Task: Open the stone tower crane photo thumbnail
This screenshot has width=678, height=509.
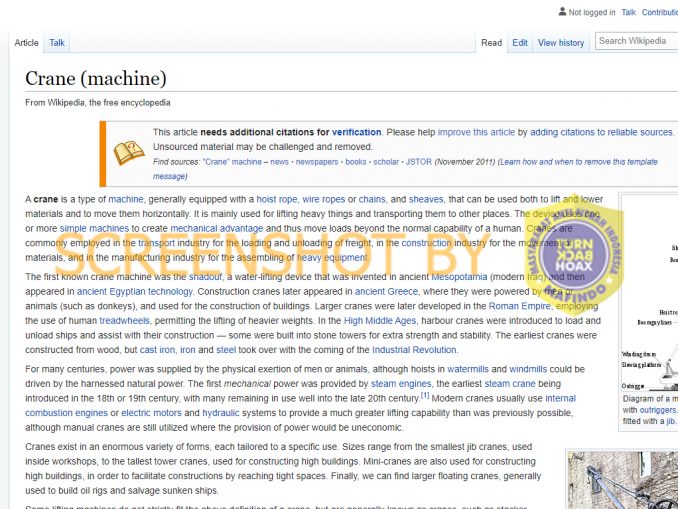Action: (623, 480)
